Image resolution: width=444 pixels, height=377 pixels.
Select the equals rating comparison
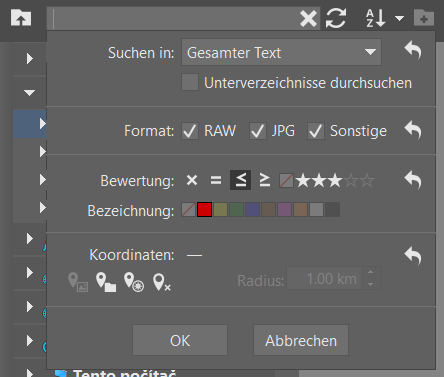tap(216, 180)
